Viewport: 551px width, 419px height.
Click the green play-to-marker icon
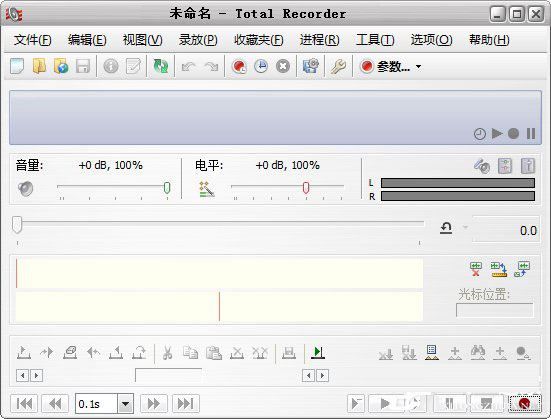(318, 353)
